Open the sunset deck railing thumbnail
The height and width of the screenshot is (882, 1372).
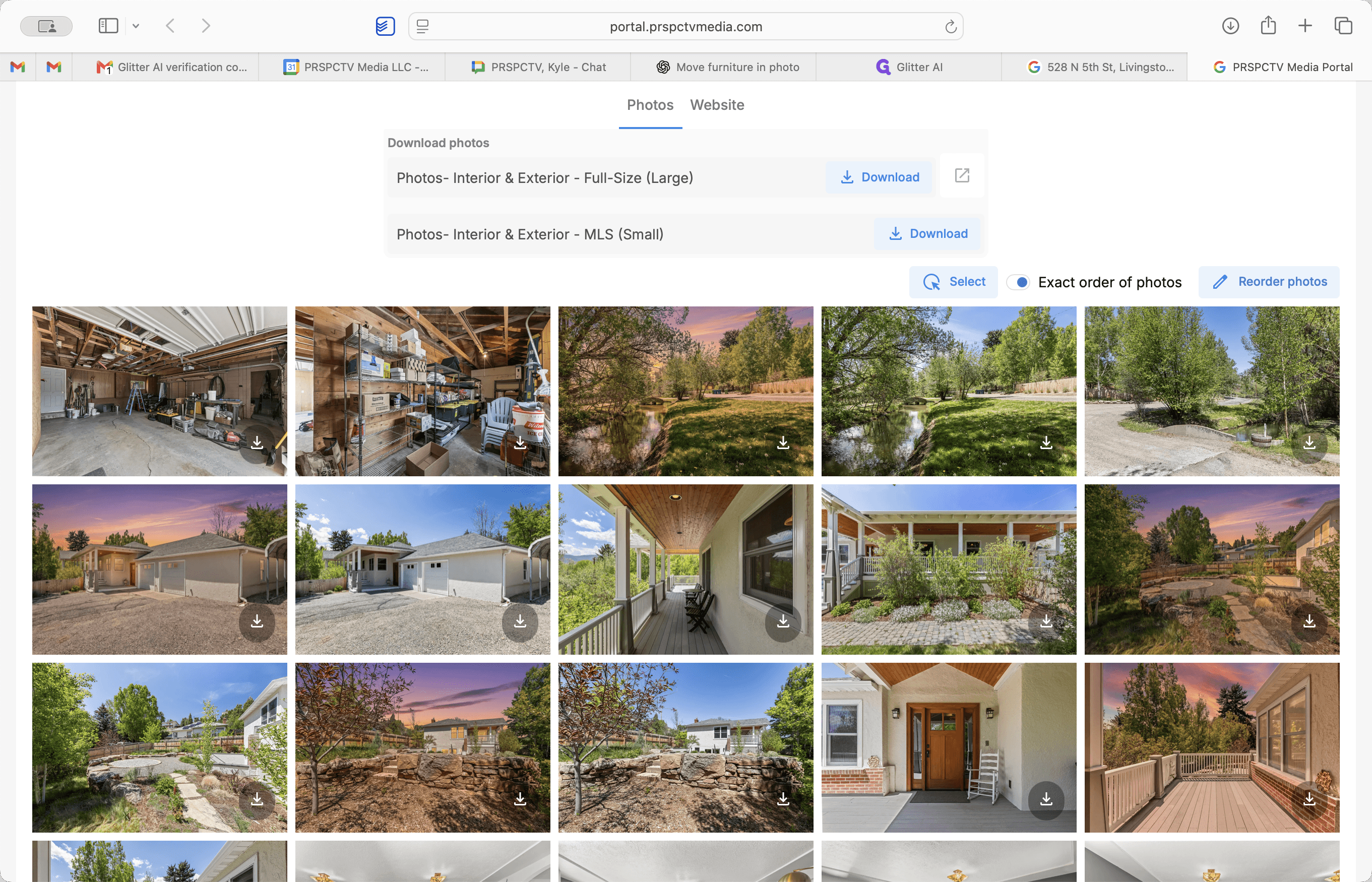pos(1212,747)
